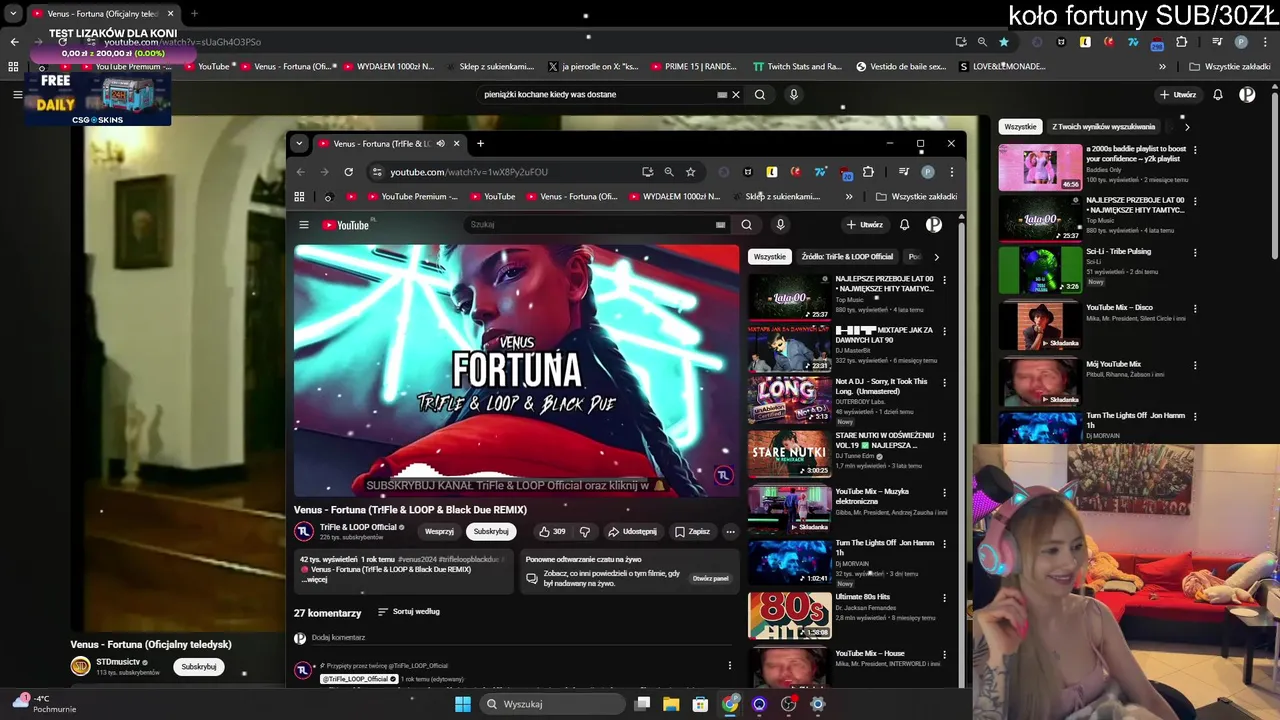
Task: Open more actions ellipsis under video
Action: [730, 532]
